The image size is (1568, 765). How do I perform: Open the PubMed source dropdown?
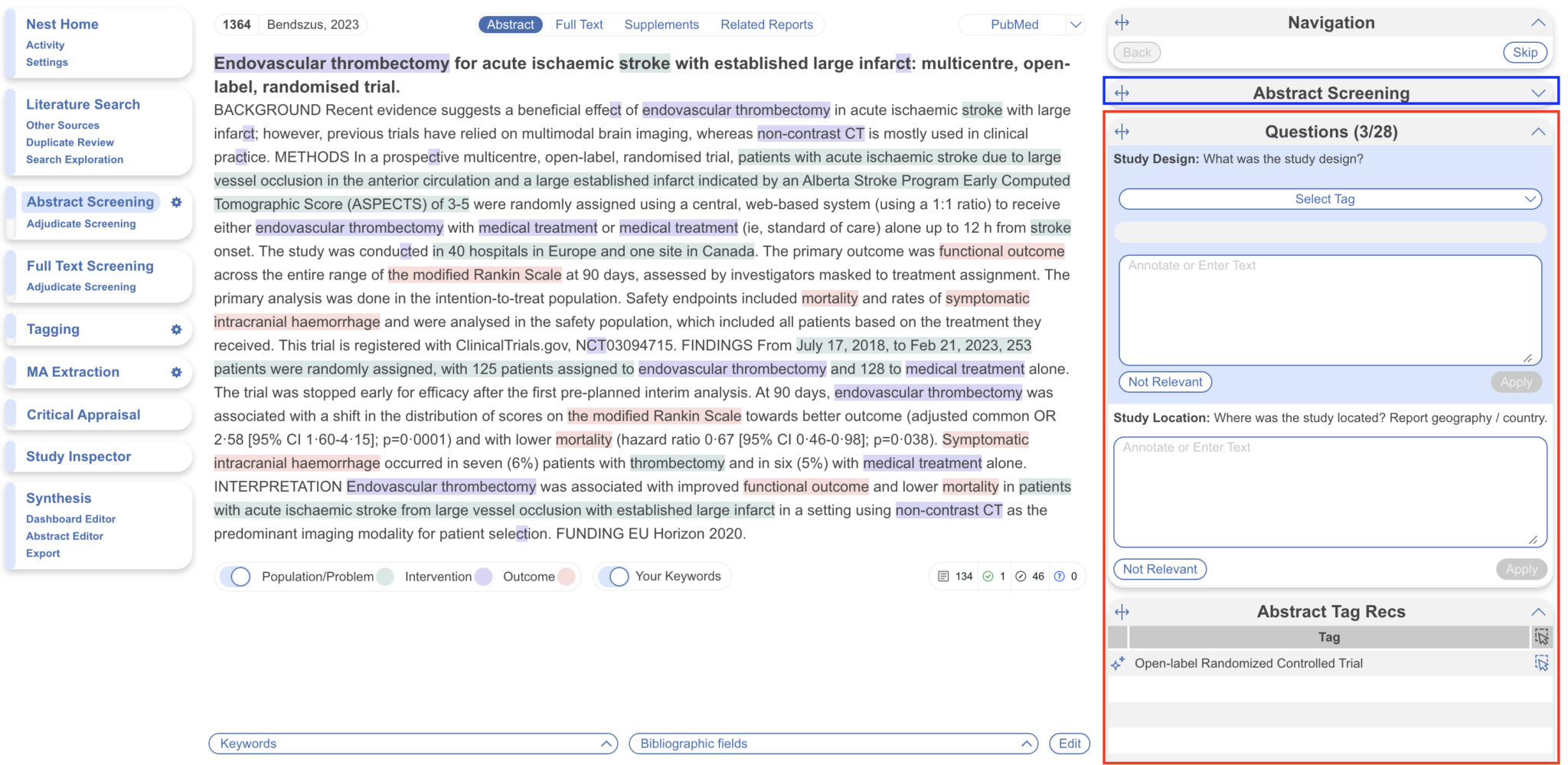coord(1075,24)
